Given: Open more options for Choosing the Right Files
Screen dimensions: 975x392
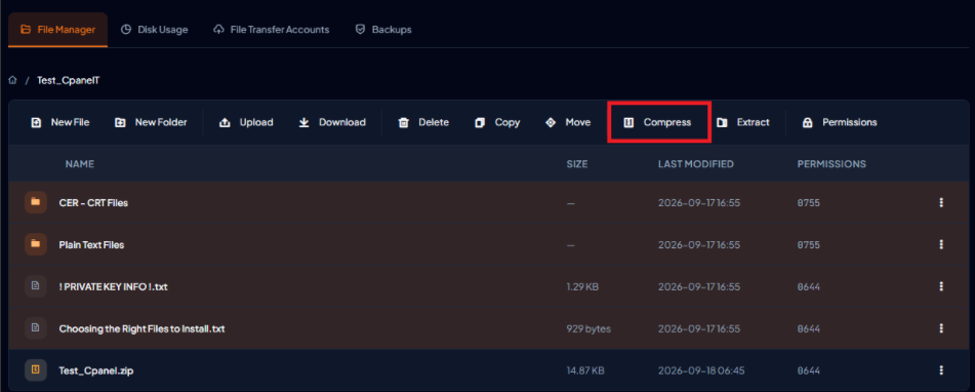Looking at the screenshot, I should (x=941, y=328).
